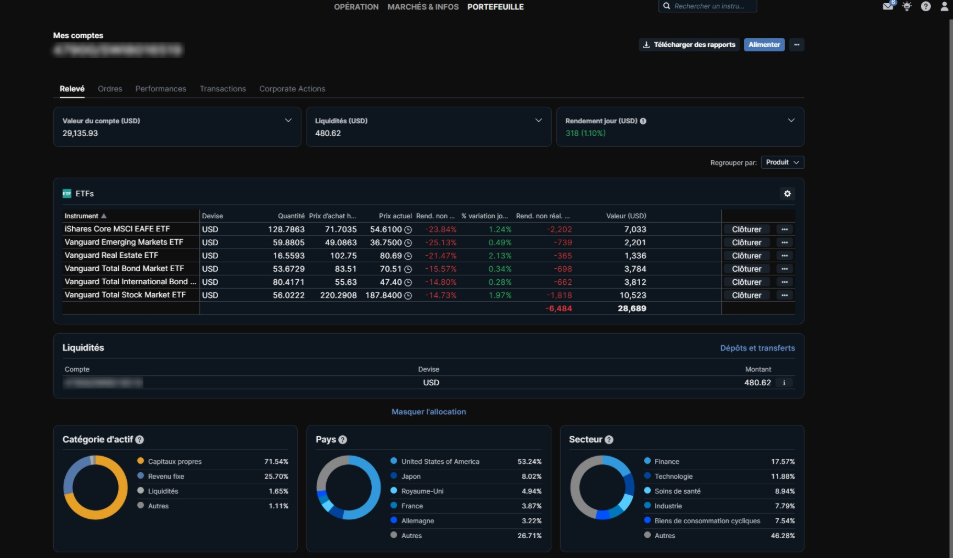Click help icon next to Catégorie d'actif
The height and width of the screenshot is (558, 953).
139,440
